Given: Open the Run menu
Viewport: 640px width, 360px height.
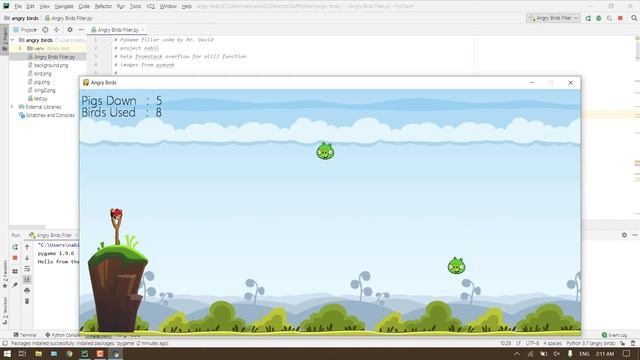Looking at the screenshot, I should (121, 7).
